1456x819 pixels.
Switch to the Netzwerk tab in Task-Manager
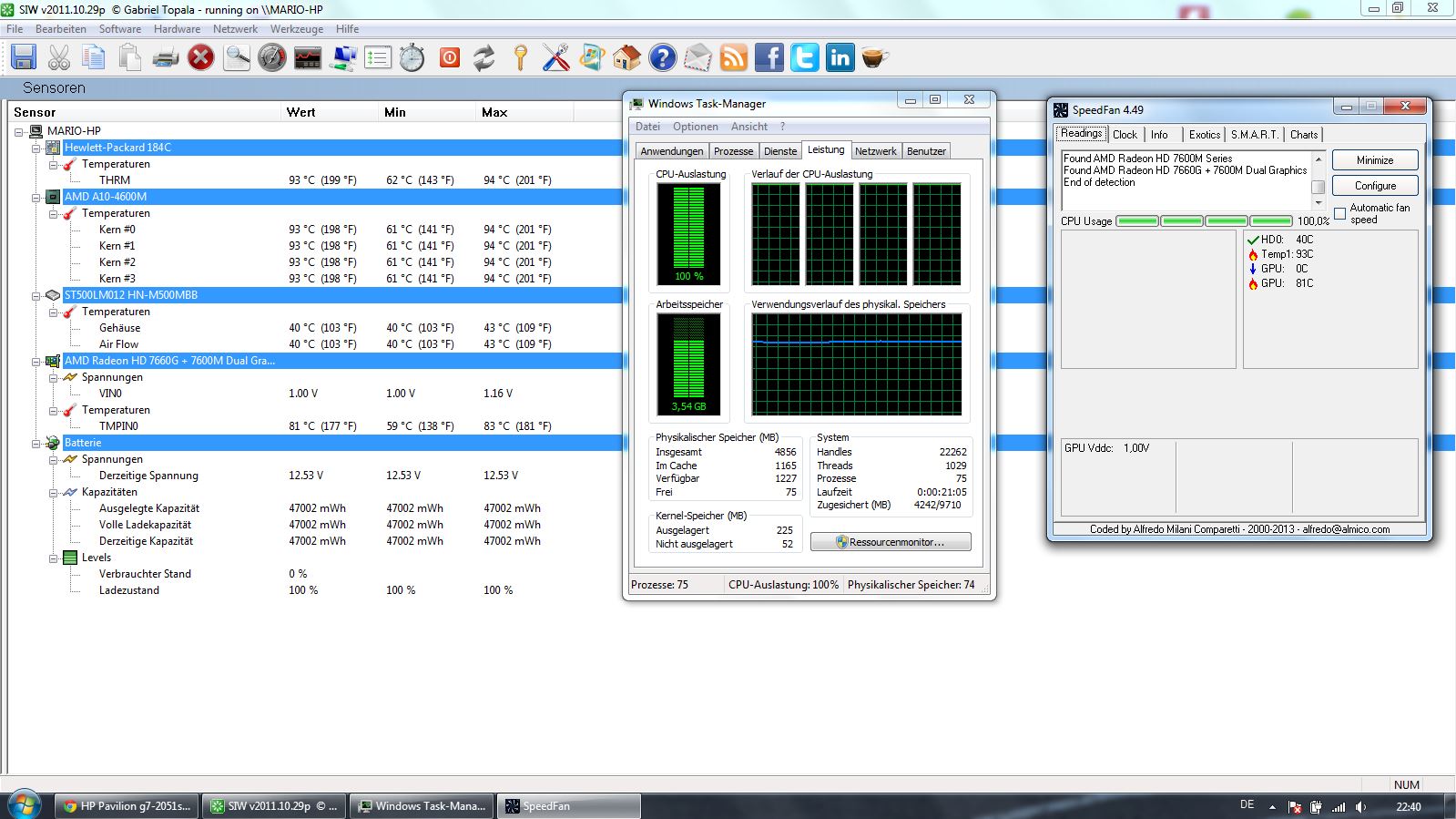click(875, 151)
